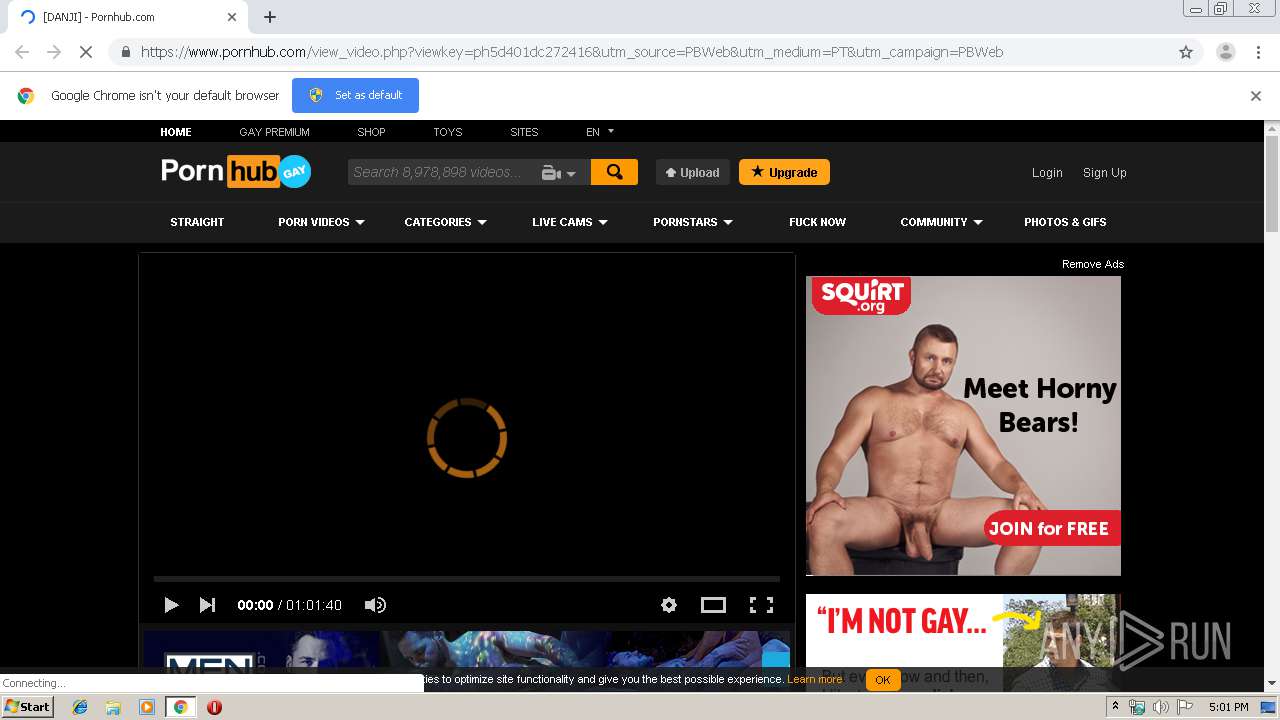Open GAY PREMIUM top bar link
Image resolution: width=1280 pixels, height=720 pixels.
pyautogui.click(x=274, y=132)
